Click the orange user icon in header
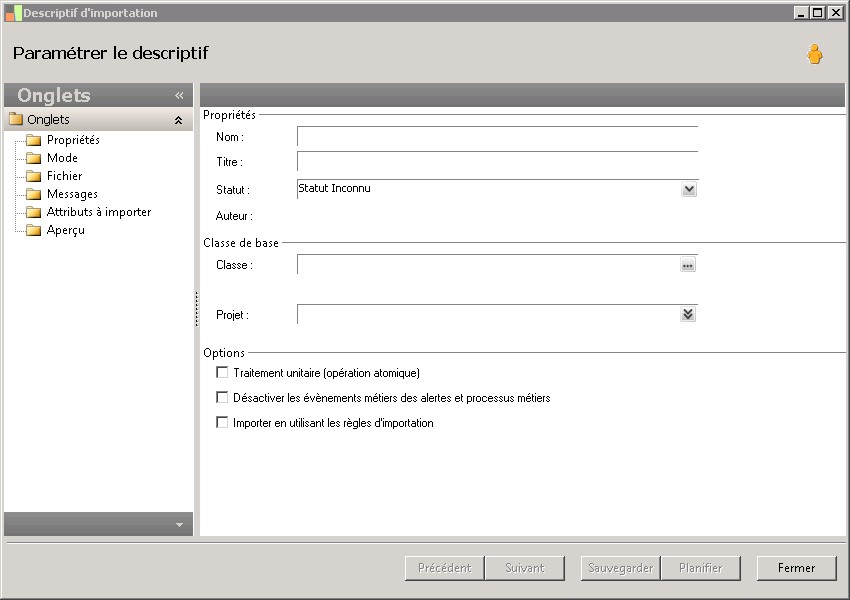850x600 pixels. (814, 55)
